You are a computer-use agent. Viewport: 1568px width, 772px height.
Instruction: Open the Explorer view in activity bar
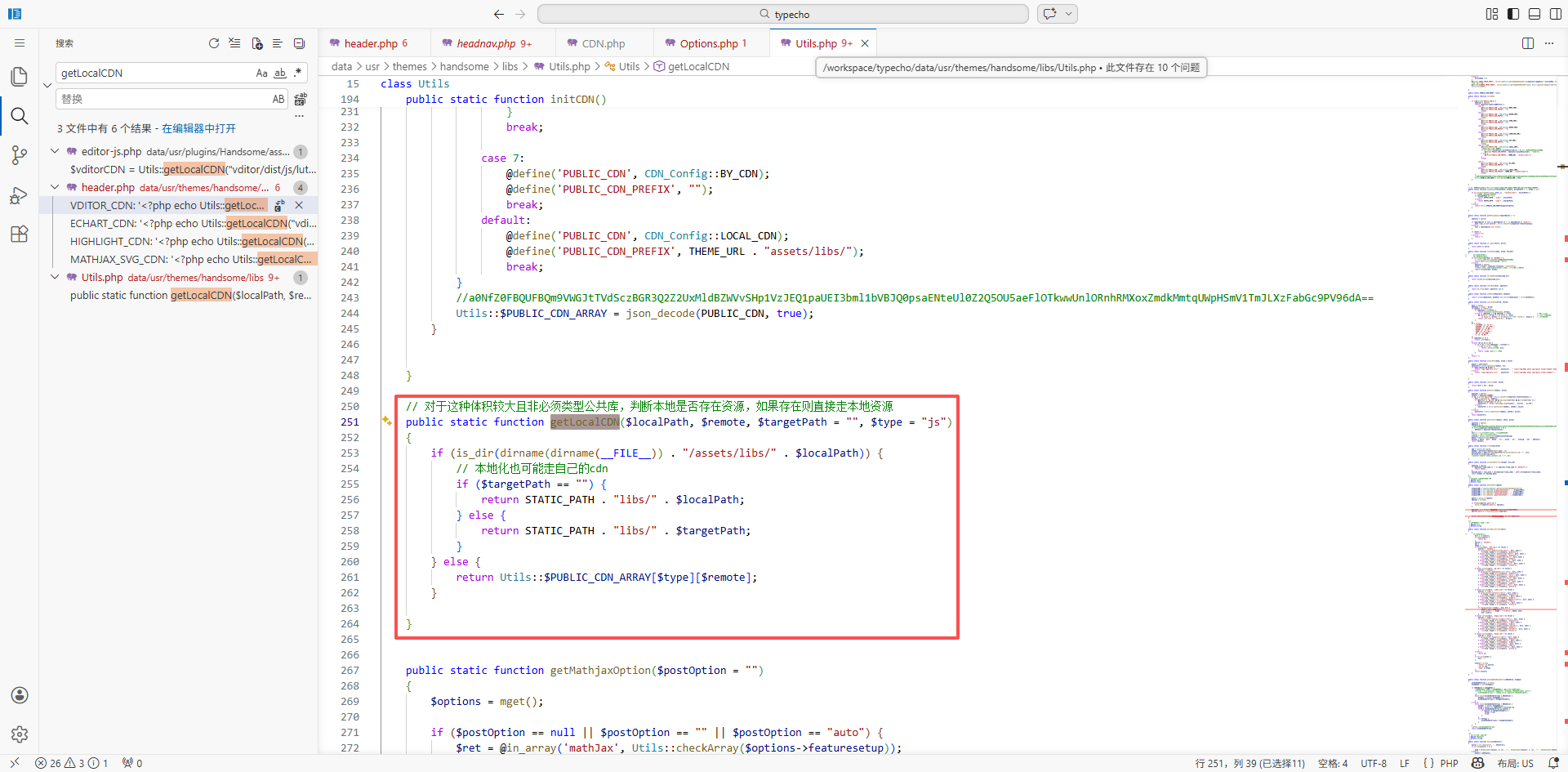[20, 76]
